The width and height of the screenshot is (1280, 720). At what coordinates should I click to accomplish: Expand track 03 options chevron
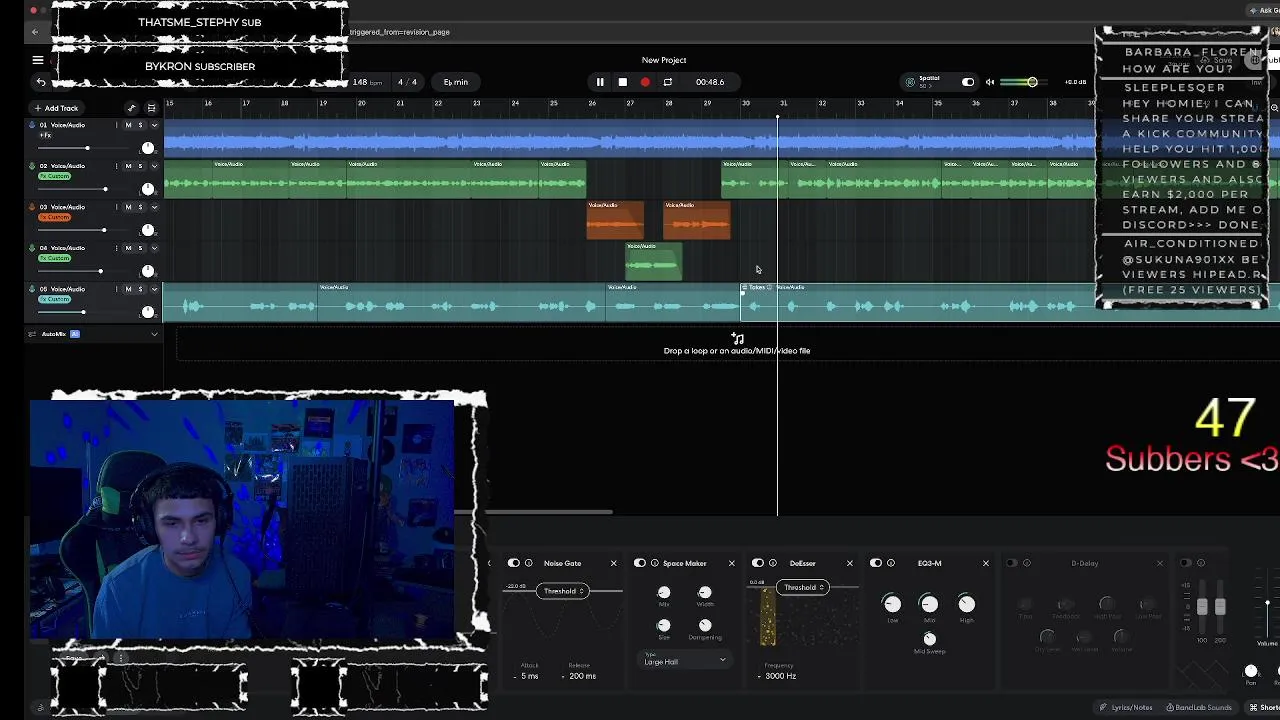[154, 207]
